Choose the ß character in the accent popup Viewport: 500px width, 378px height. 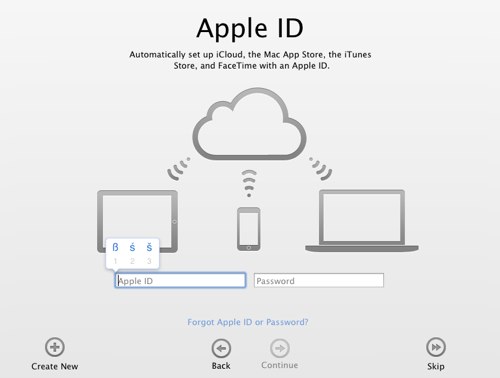(115, 247)
